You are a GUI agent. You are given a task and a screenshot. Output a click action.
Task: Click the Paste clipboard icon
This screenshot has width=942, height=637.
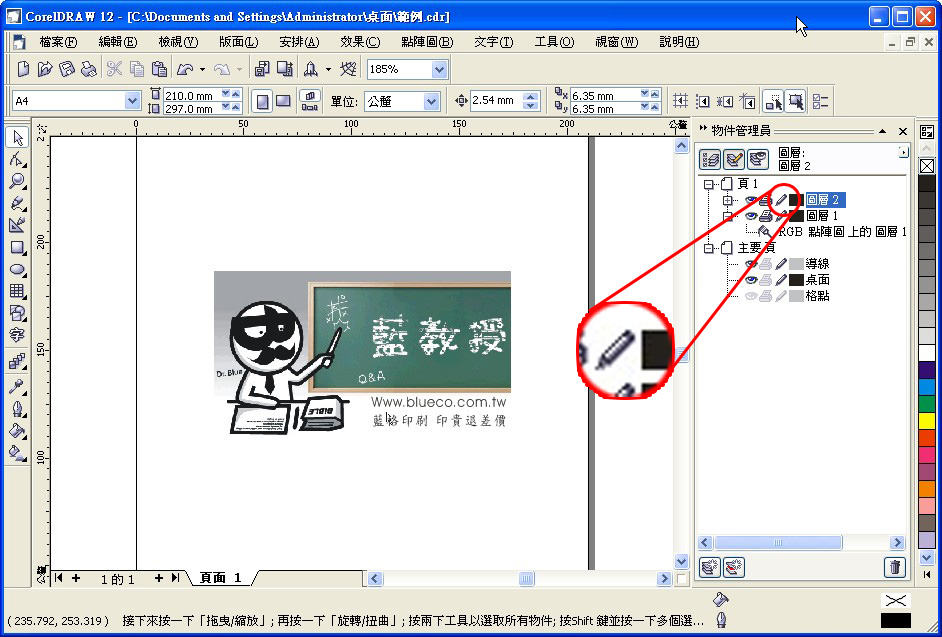[x=159, y=69]
